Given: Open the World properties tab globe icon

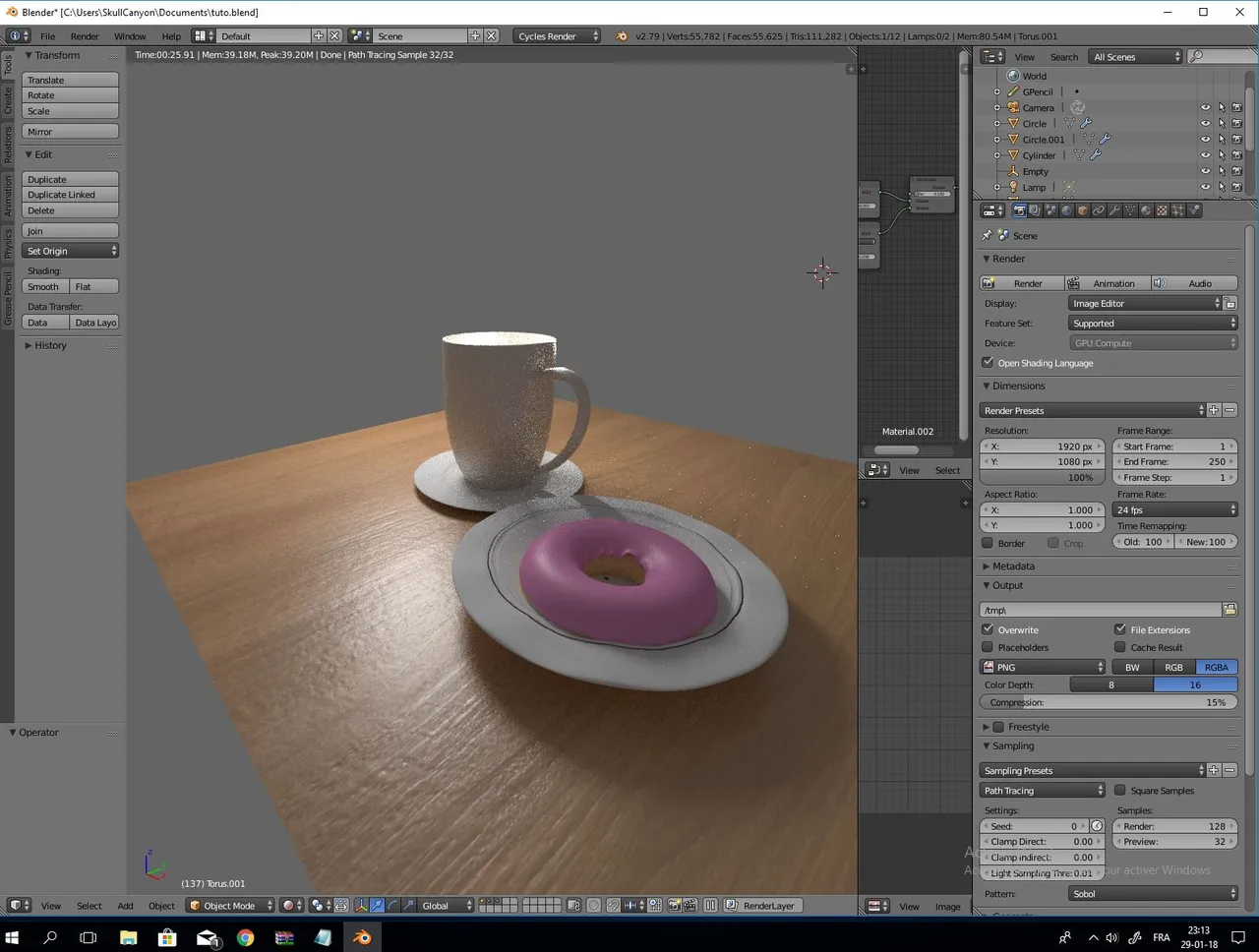Looking at the screenshot, I should click(x=1066, y=210).
